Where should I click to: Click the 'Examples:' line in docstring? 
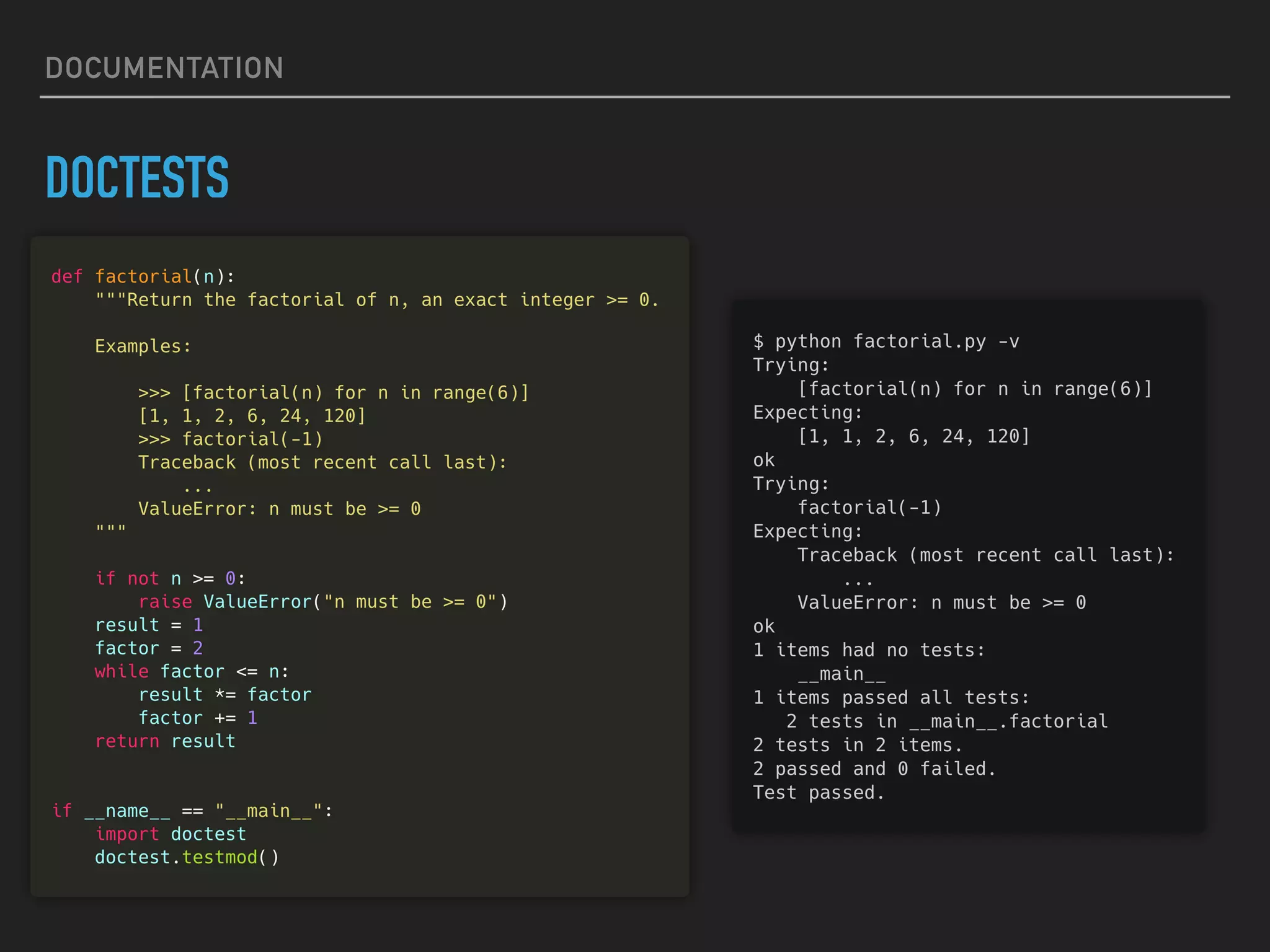pos(143,346)
